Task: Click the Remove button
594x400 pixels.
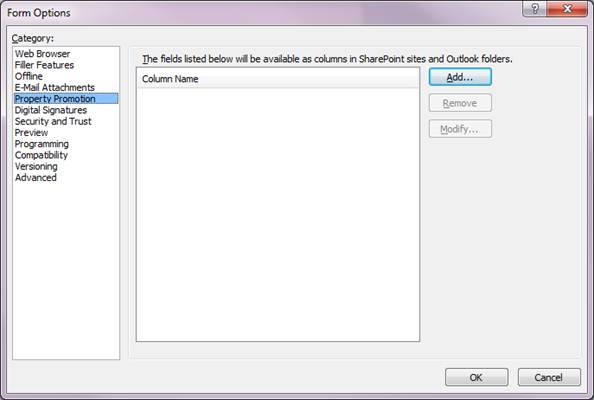Action: [x=460, y=103]
